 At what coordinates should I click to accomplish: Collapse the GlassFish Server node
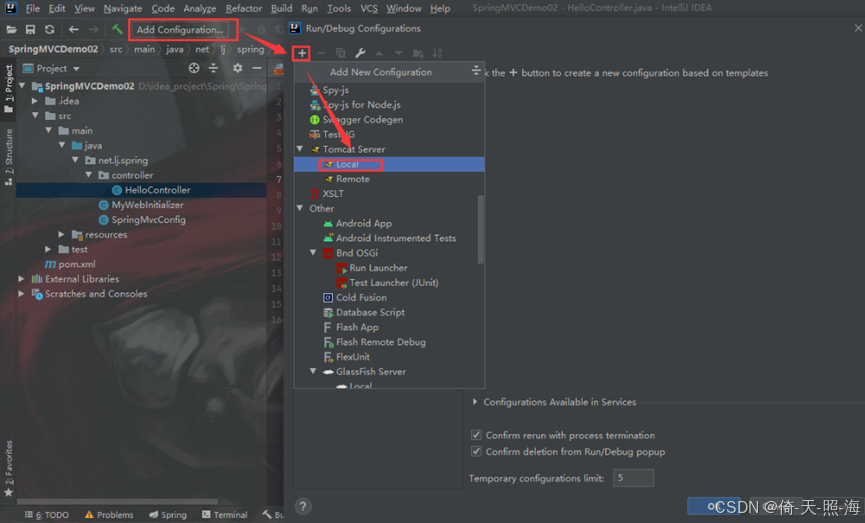point(313,371)
